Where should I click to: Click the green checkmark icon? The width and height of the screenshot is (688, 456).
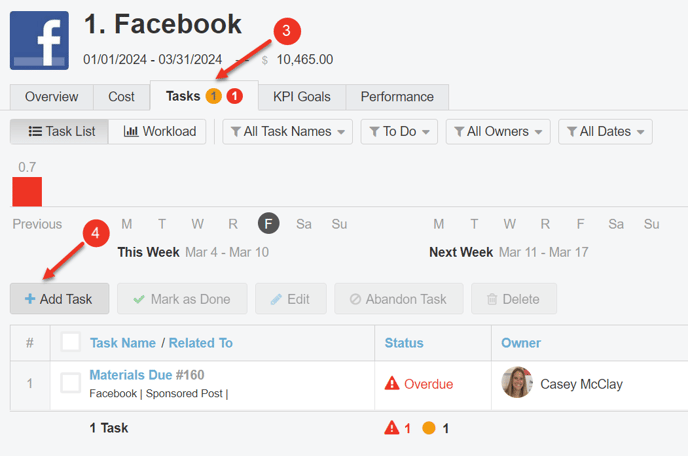click(x=139, y=299)
